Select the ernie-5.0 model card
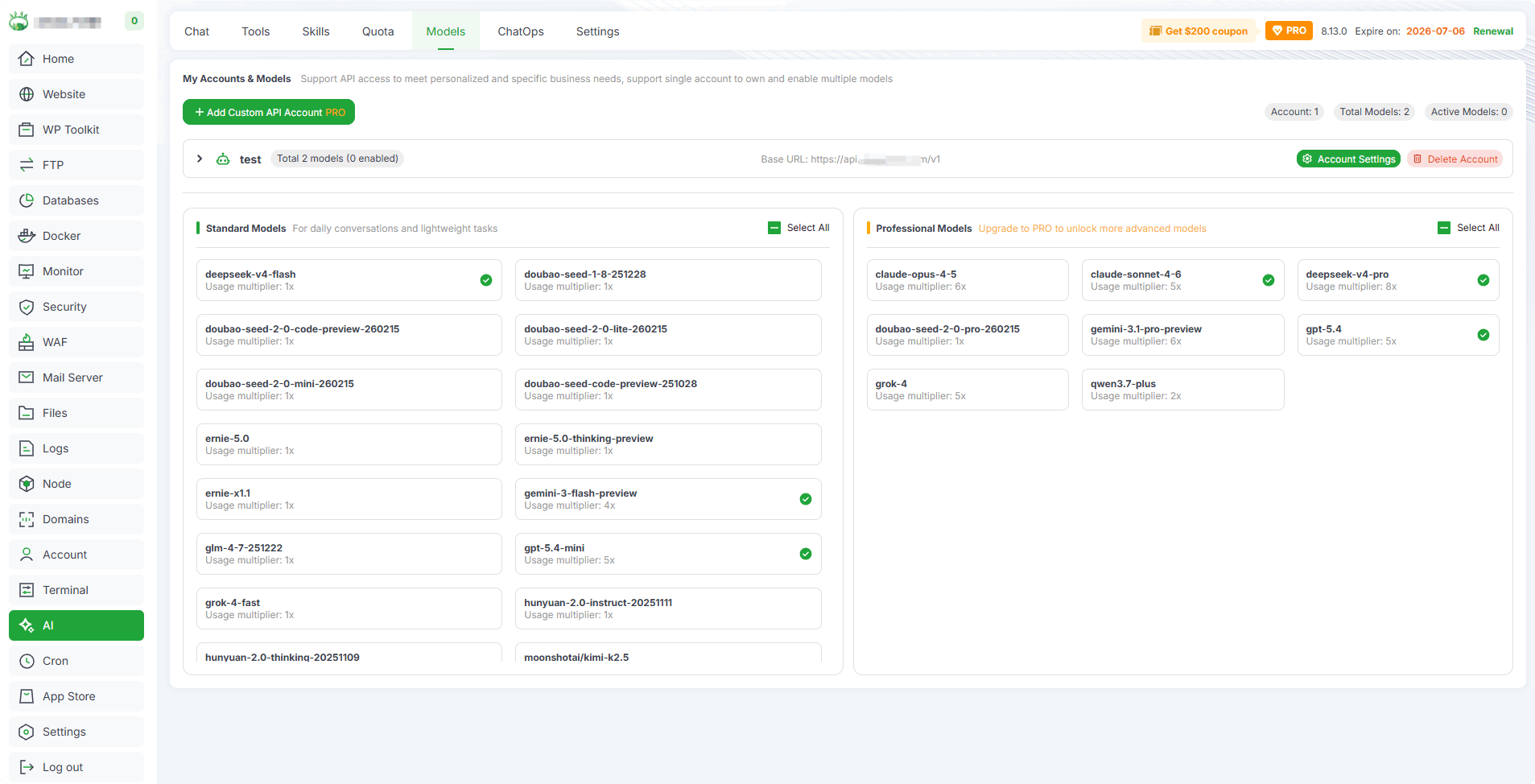This screenshot has height=784, width=1535. tap(349, 444)
